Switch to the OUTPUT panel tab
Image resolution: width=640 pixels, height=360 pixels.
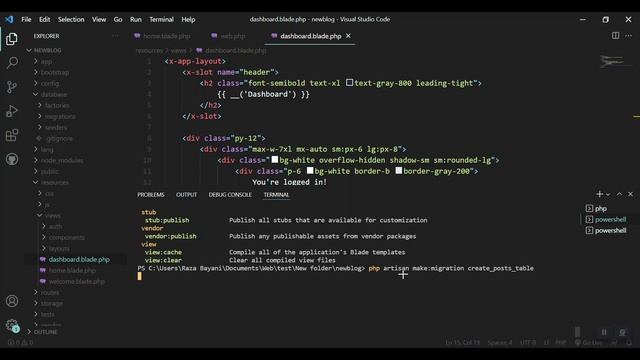[186, 195]
